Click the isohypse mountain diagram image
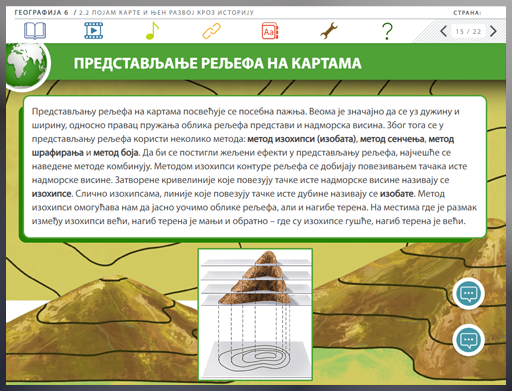 pyautogui.click(x=255, y=314)
